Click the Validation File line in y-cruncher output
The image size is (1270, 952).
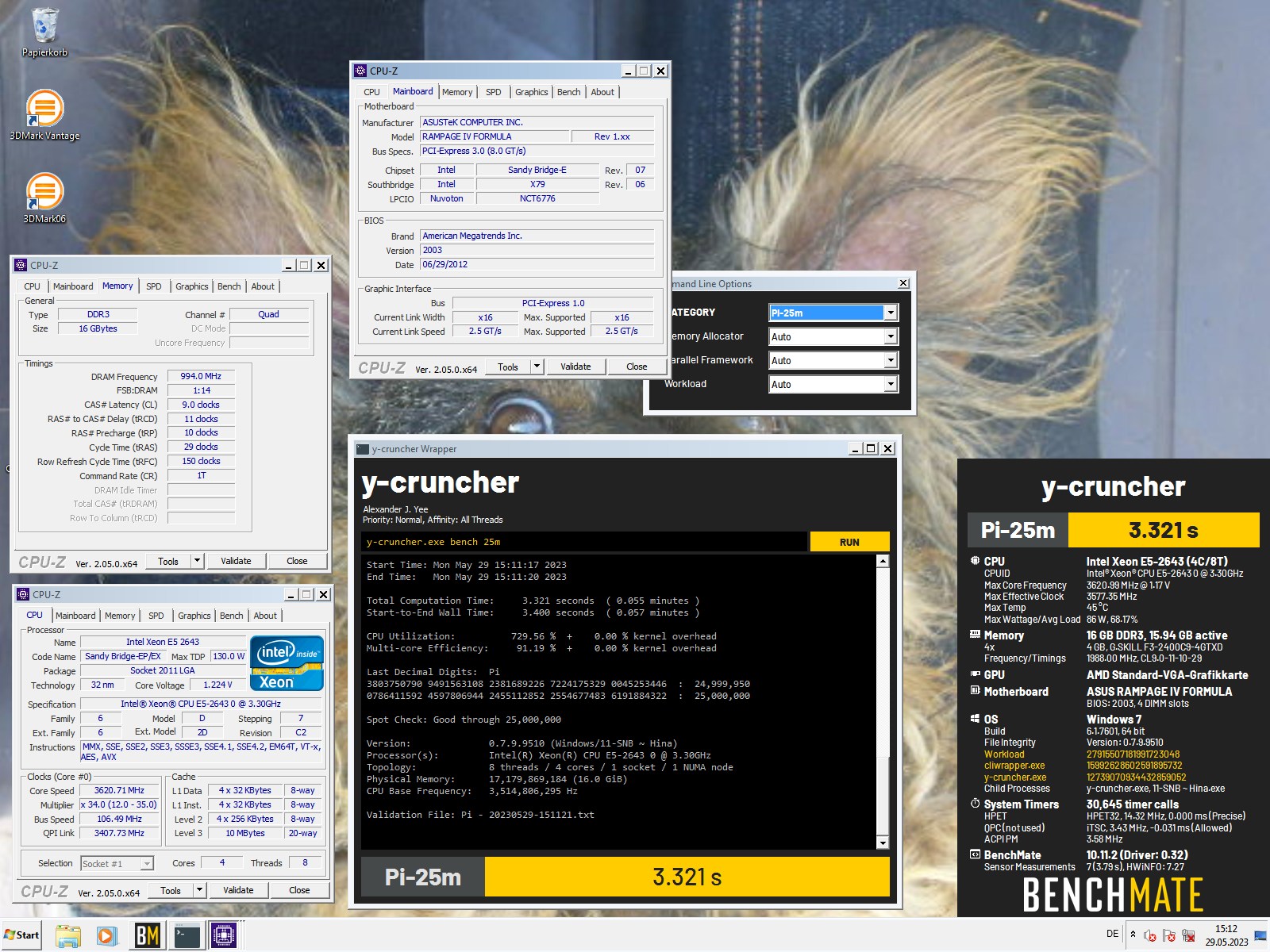click(480, 815)
